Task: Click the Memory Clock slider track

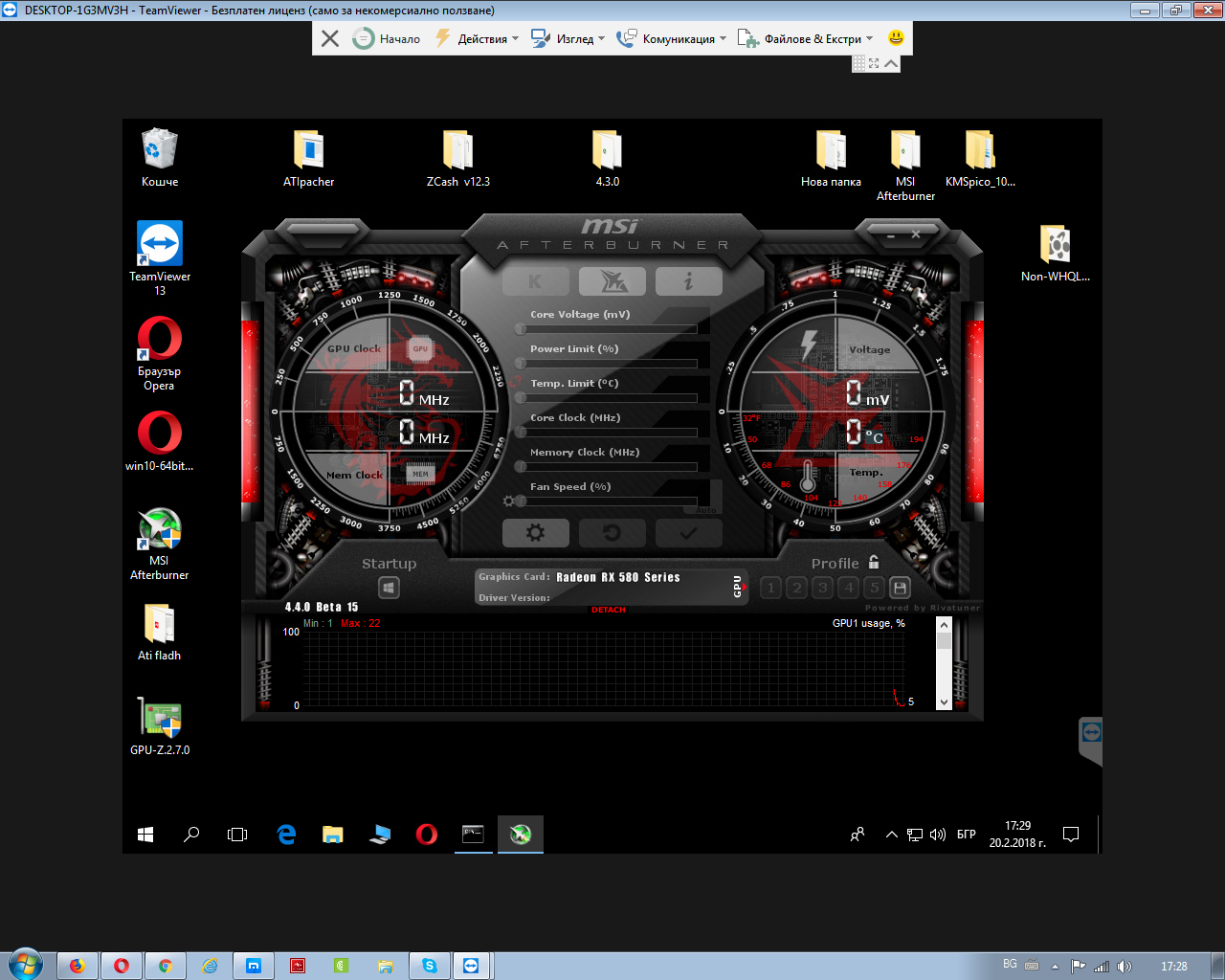Action: pyautogui.click(x=607, y=467)
